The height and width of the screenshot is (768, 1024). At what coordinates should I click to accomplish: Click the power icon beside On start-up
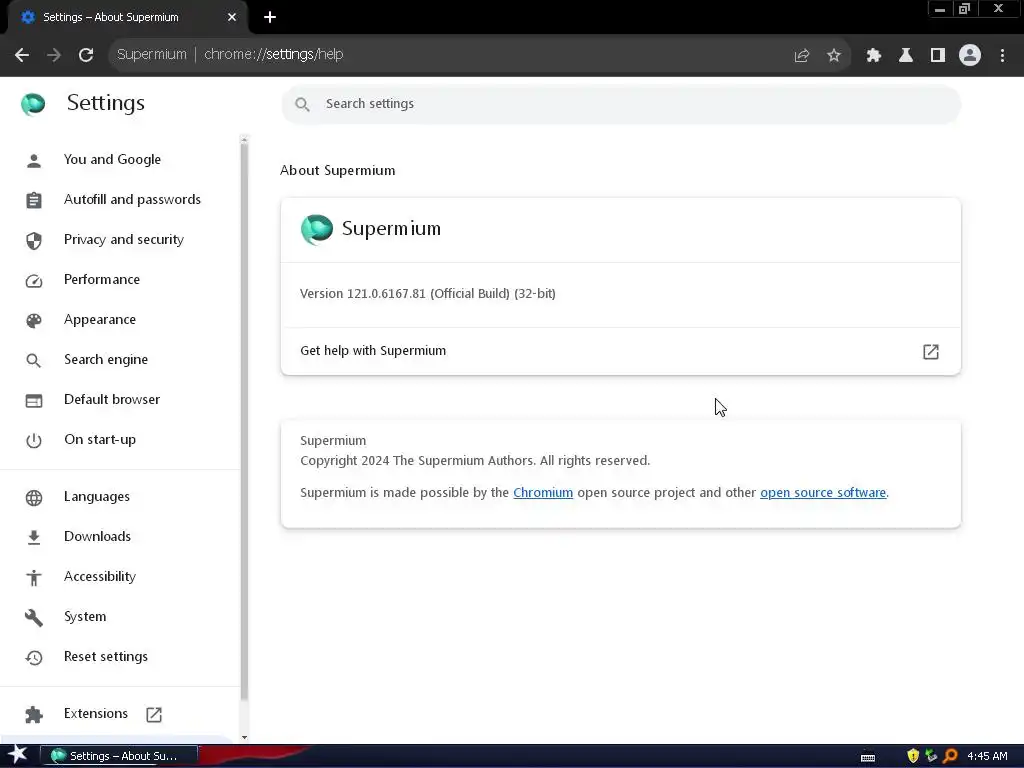[34, 440]
